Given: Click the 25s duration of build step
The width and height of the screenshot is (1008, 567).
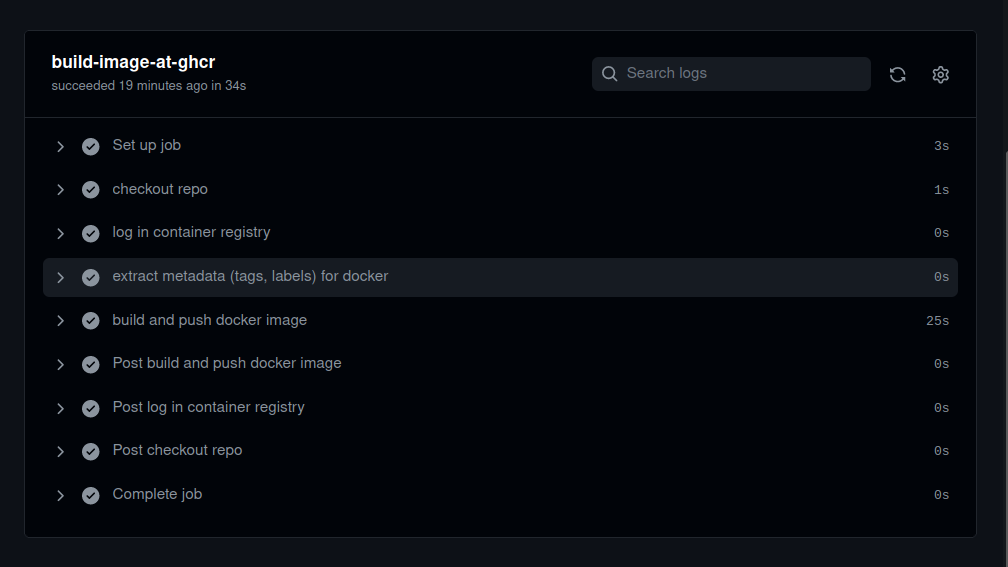Looking at the screenshot, I should tap(937, 321).
